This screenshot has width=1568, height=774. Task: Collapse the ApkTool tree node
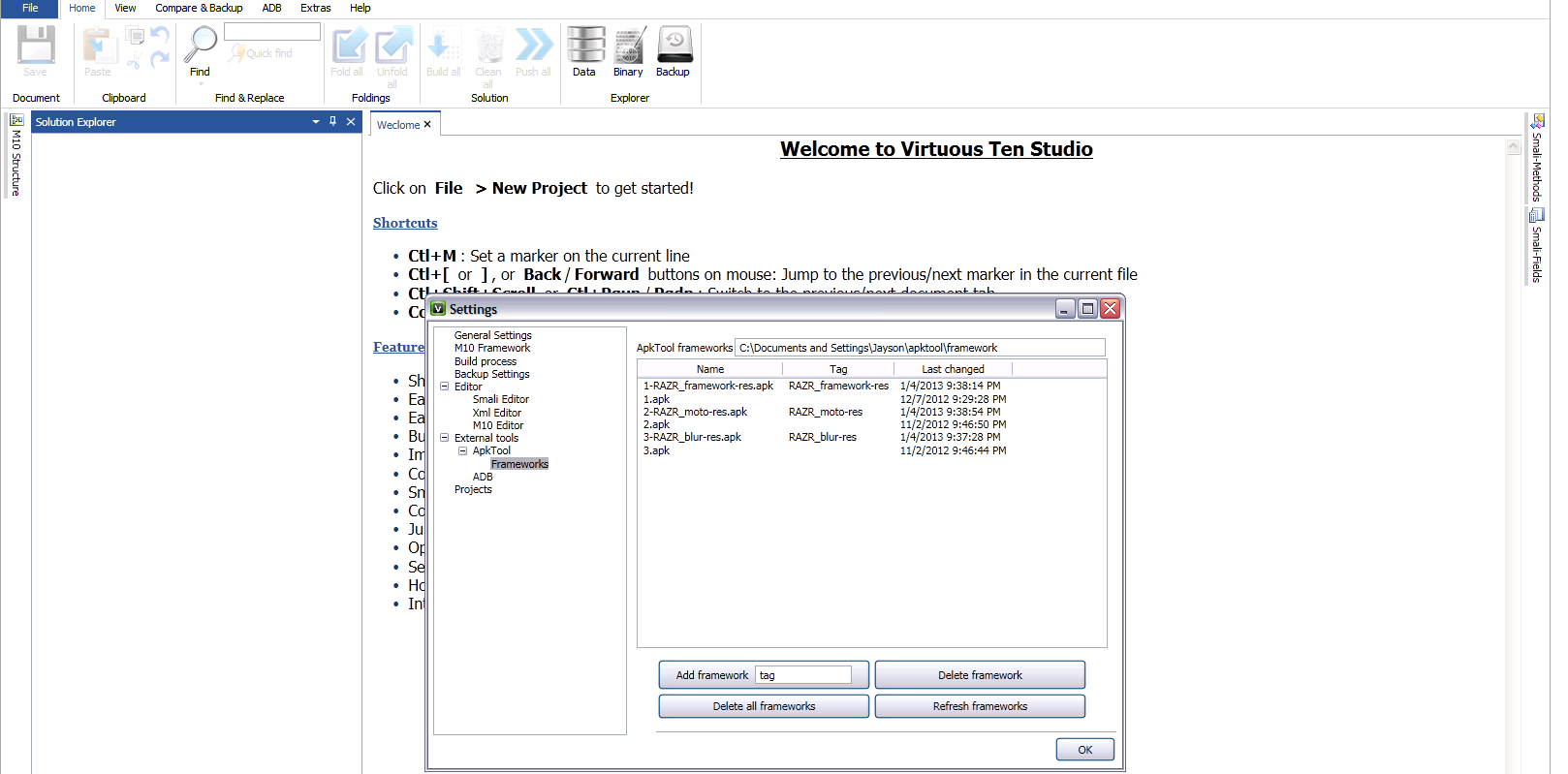[x=463, y=450]
